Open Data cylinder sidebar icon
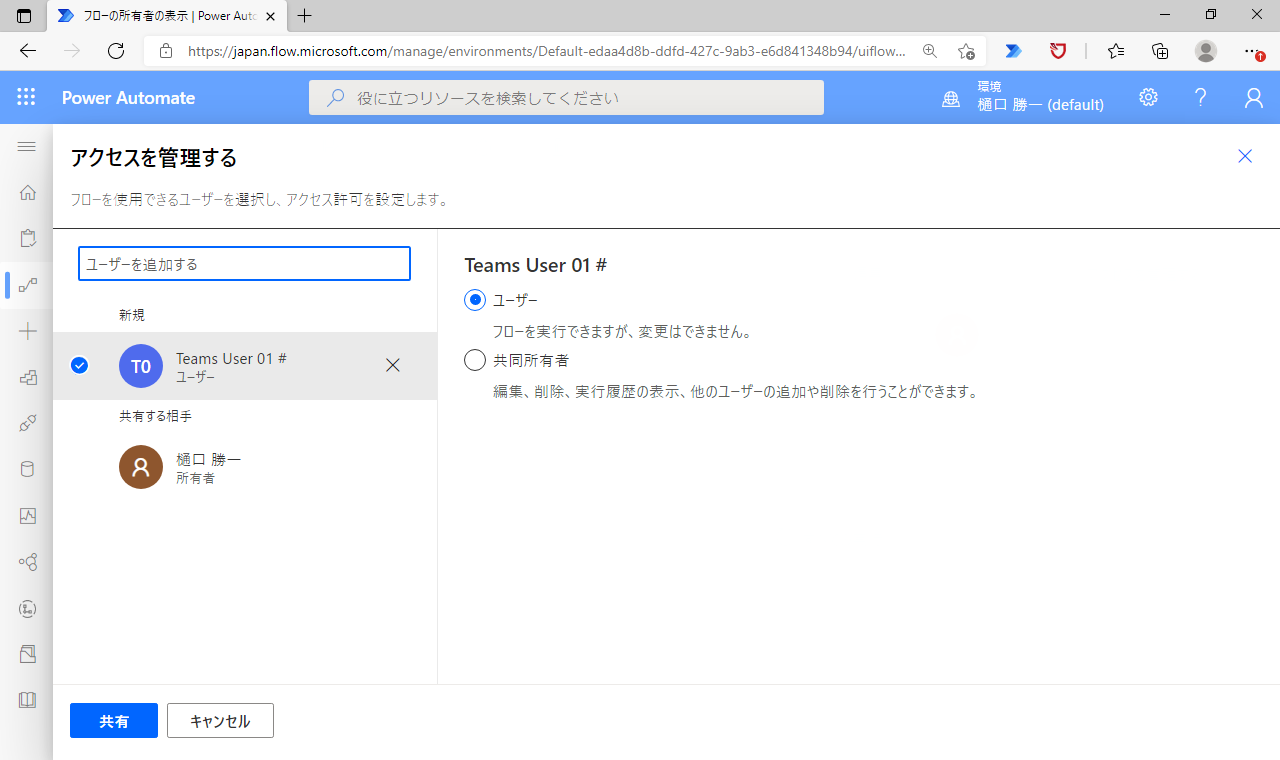The image size is (1280, 760). tap(28, 469)
